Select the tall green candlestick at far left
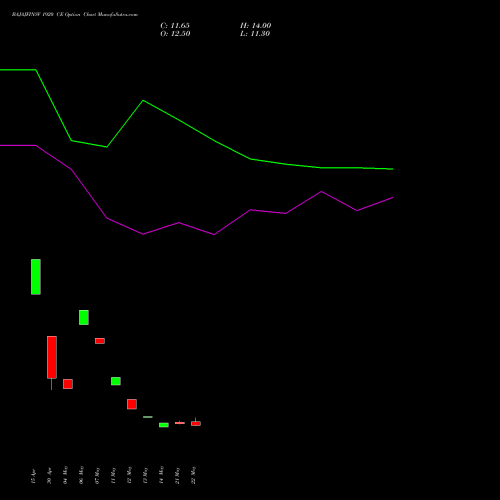Screen dimensions: 500x500 click(x=36, y=277)
